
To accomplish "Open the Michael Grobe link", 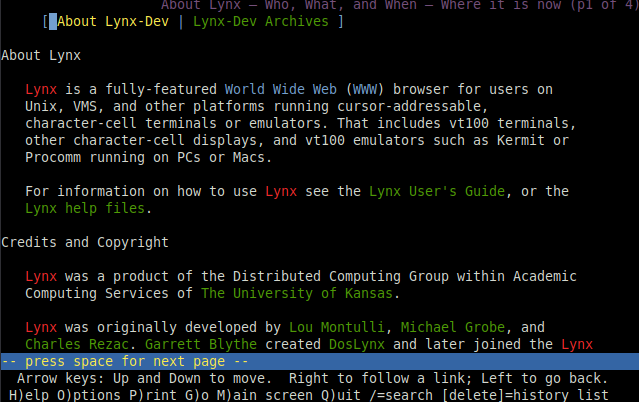I will pos(453,327).
